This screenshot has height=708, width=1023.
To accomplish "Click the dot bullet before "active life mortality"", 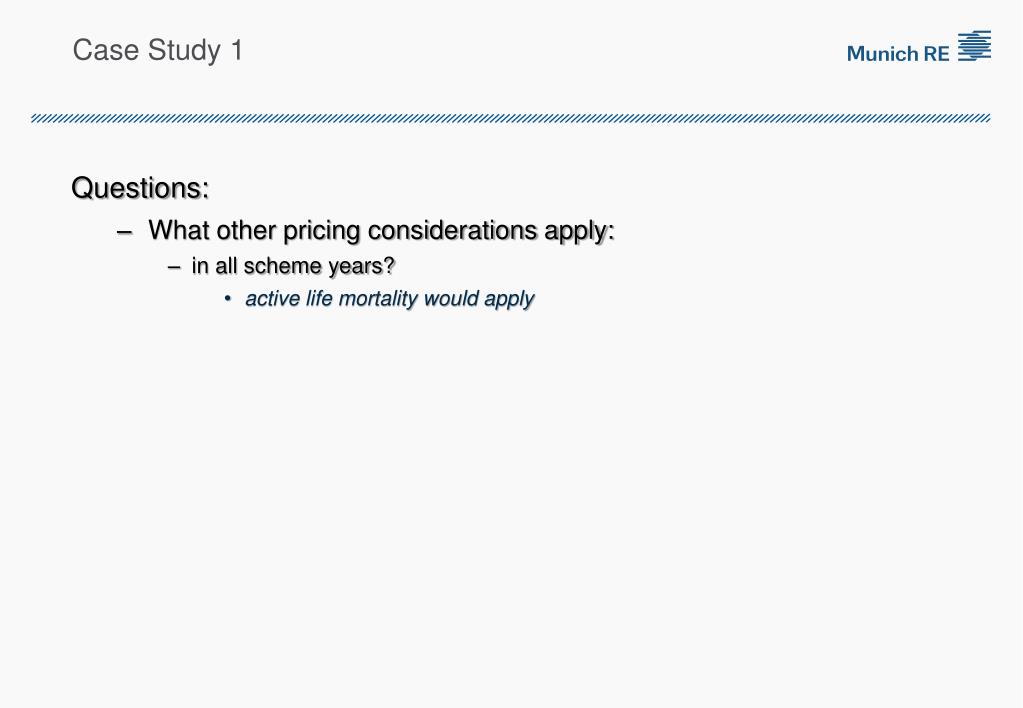I will point(228,299).
